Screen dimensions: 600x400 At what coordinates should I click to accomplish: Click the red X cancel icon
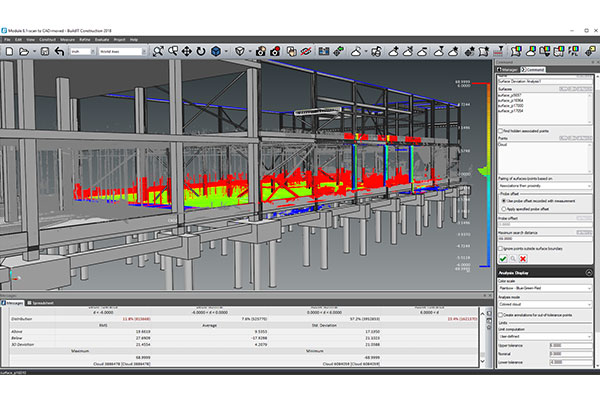524,258
